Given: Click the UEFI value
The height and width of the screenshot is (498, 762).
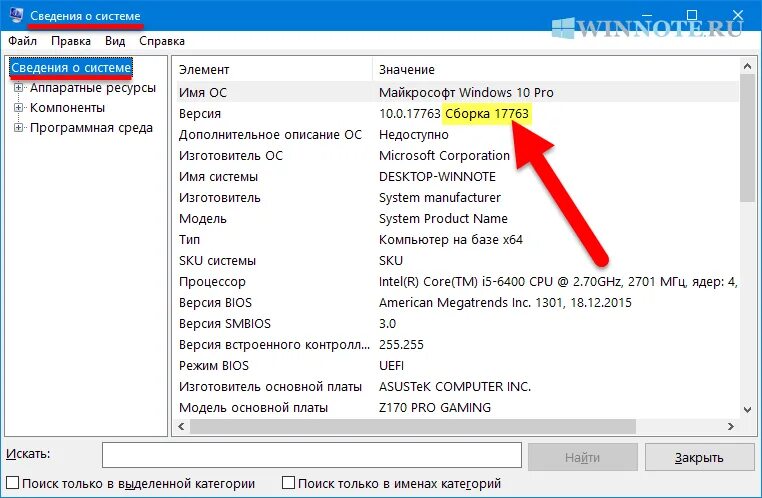Looking at the screenshot, I should click(x=392, y=365).
